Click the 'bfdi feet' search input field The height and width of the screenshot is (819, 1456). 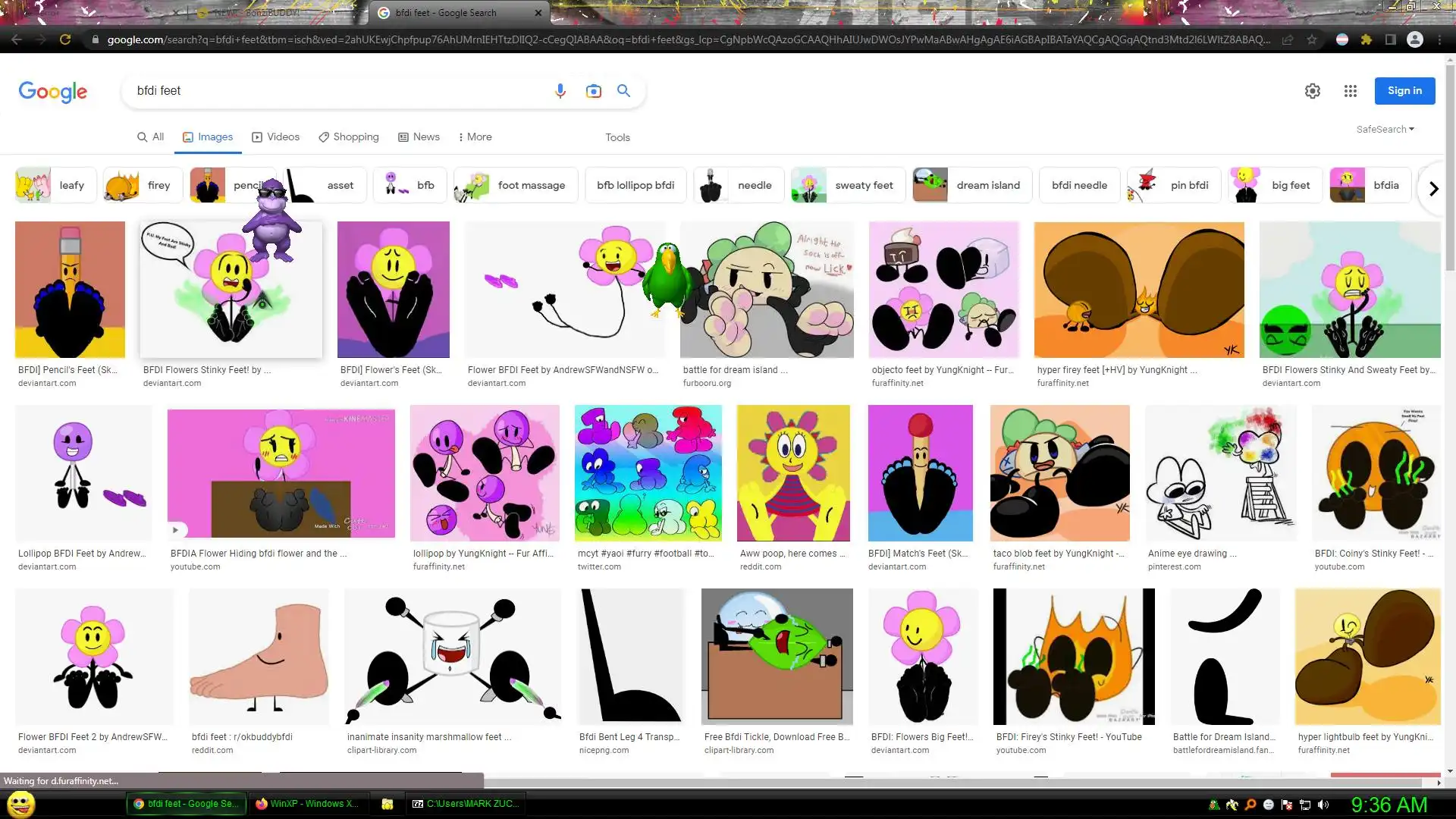[x=334, y=91]
